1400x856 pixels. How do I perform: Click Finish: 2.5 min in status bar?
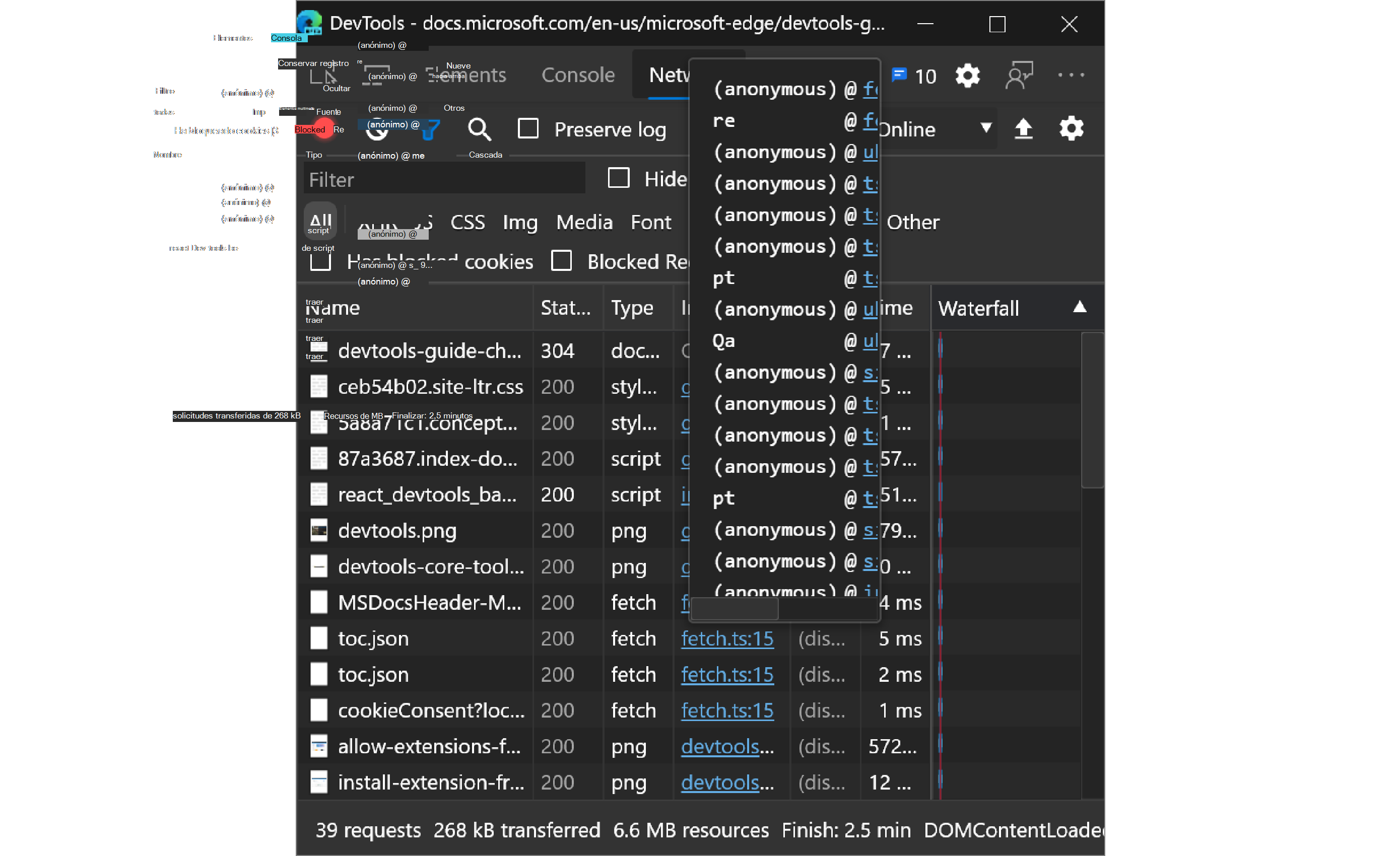846,830
